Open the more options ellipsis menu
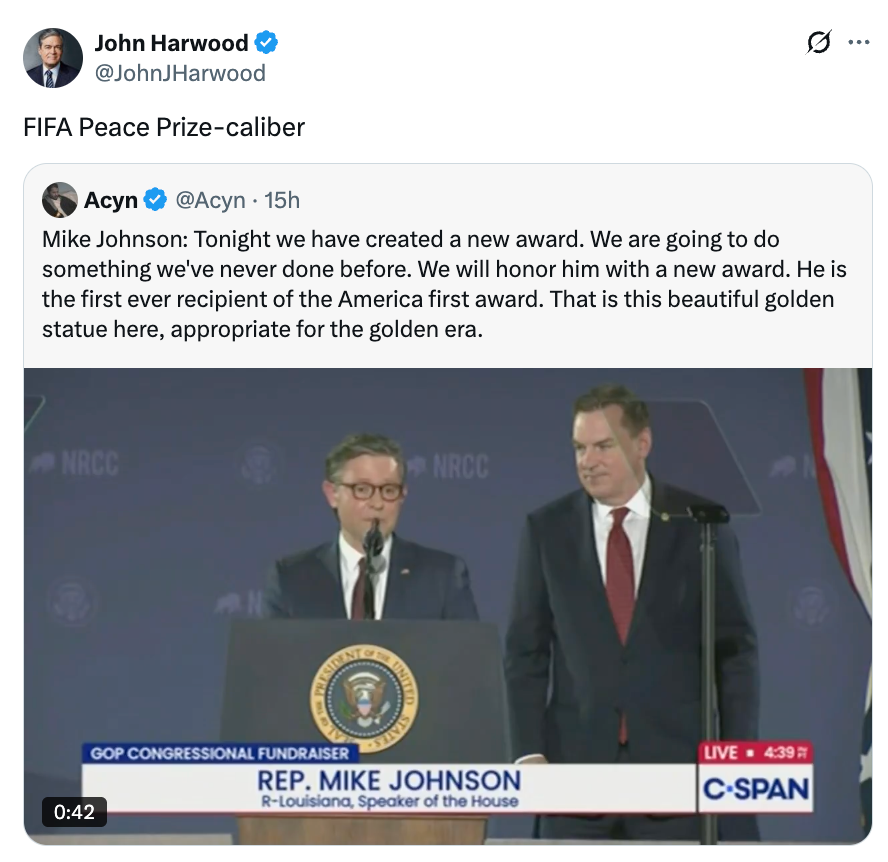 [859, 43]
